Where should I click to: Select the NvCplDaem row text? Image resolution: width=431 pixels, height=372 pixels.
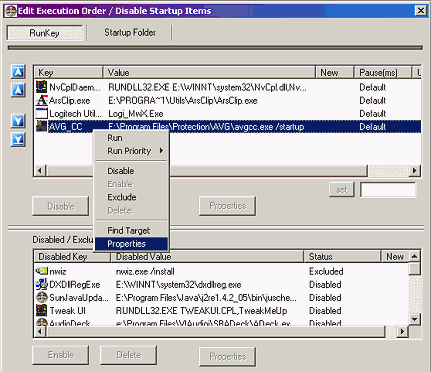click(75, 87)
